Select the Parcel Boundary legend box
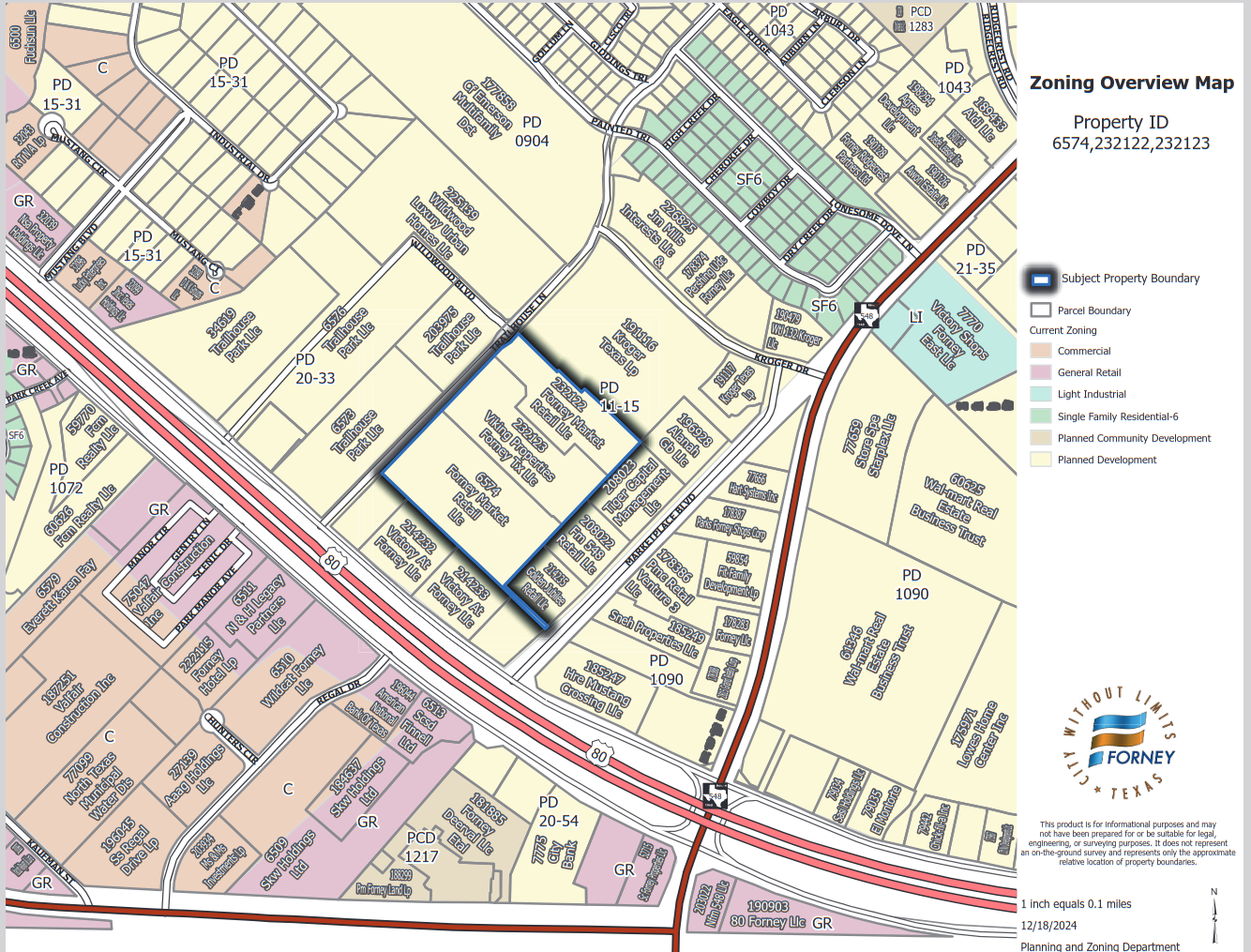 tap(1040, 310)
